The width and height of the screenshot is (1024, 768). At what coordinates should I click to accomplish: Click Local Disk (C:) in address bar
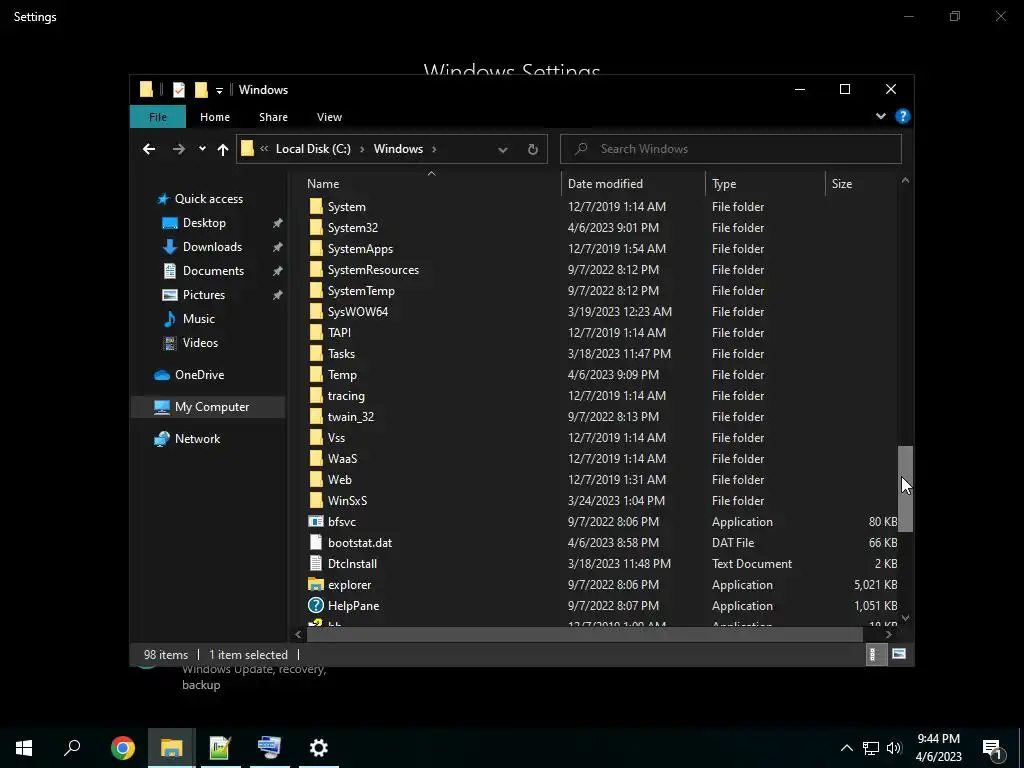[x=313, y=149]
